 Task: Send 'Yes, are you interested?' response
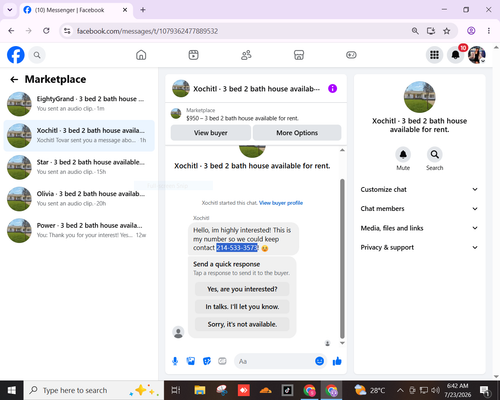click(242, 289)
